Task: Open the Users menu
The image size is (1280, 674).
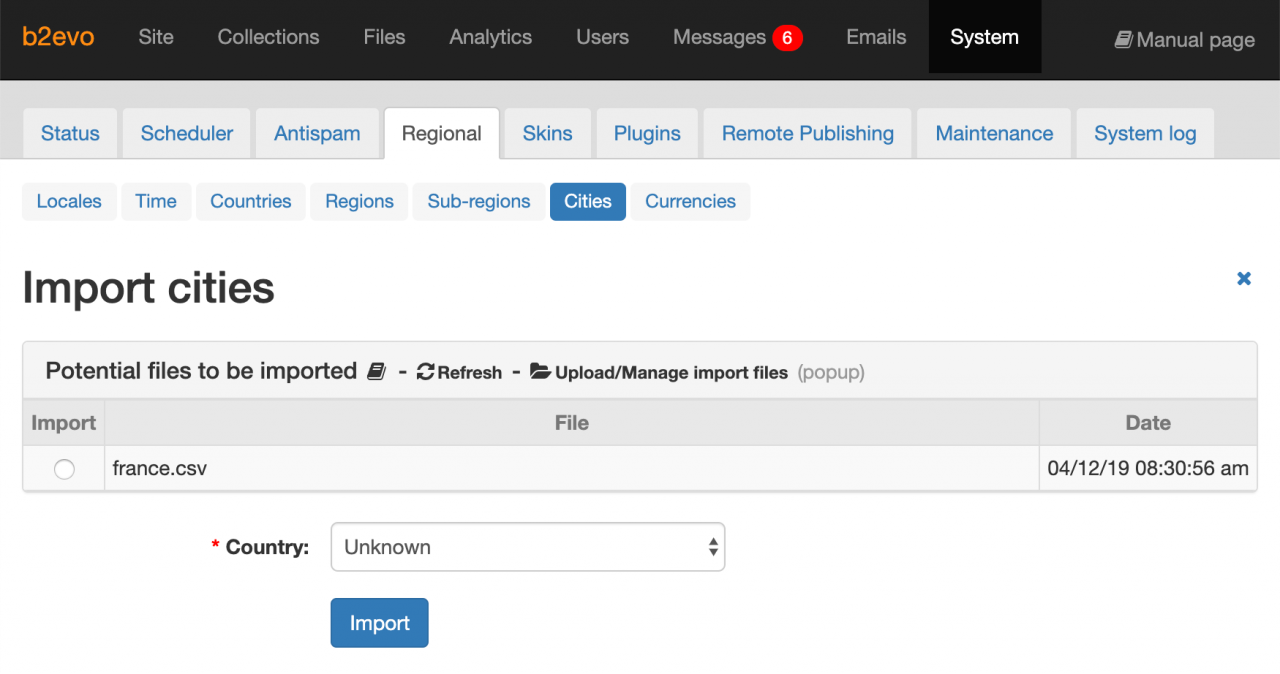Action: (603, 37)
